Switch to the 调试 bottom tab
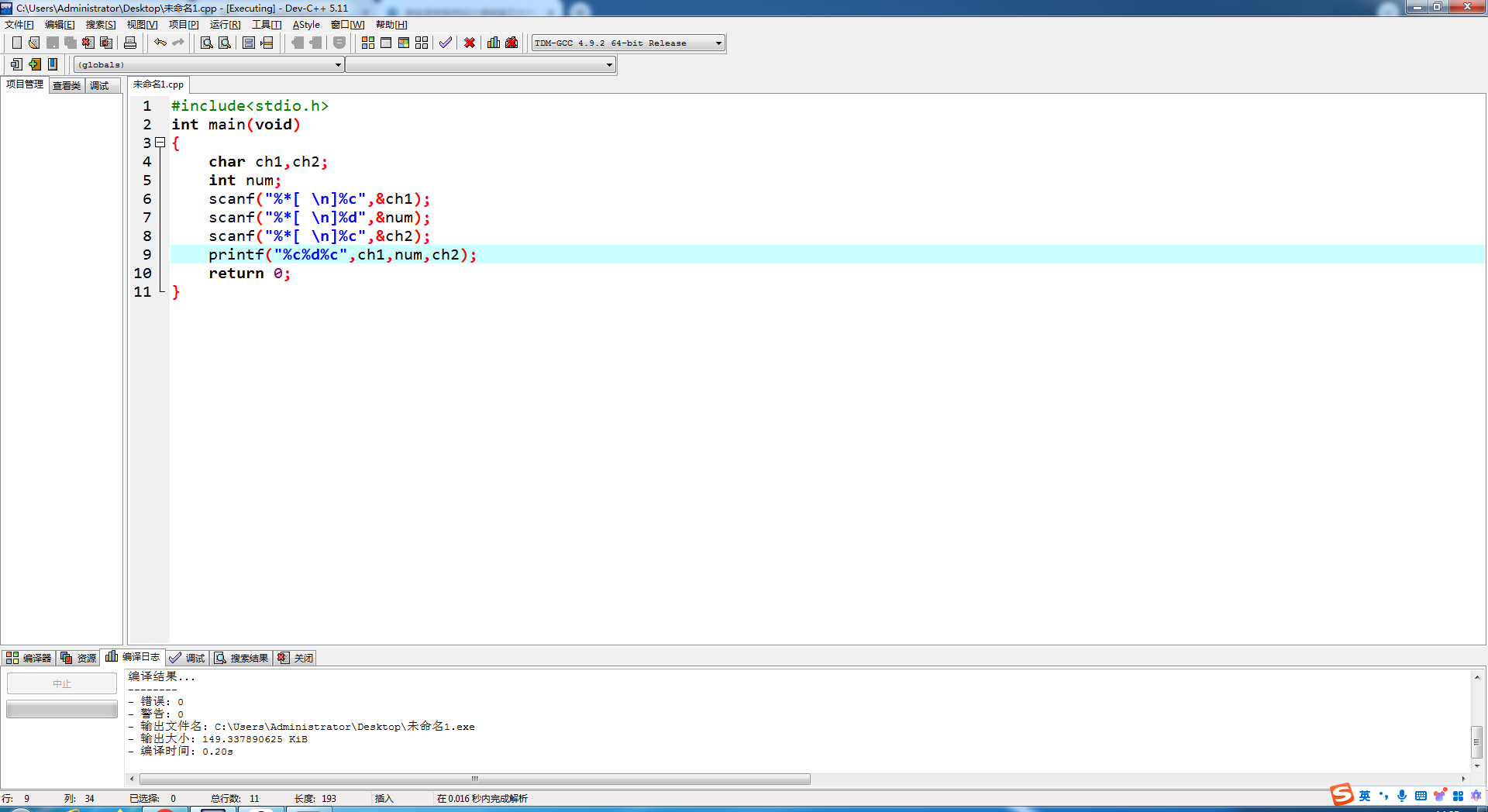Screen dimensions: 1488x812 (x=187, y=658)
